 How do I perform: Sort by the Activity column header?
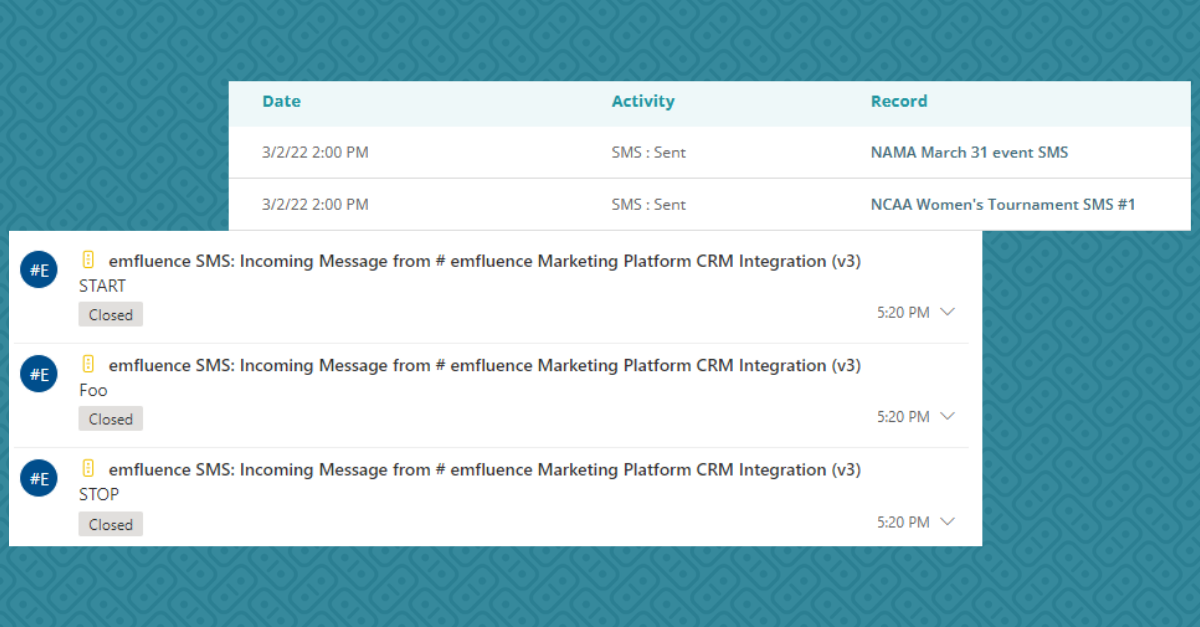coord(643,101)
